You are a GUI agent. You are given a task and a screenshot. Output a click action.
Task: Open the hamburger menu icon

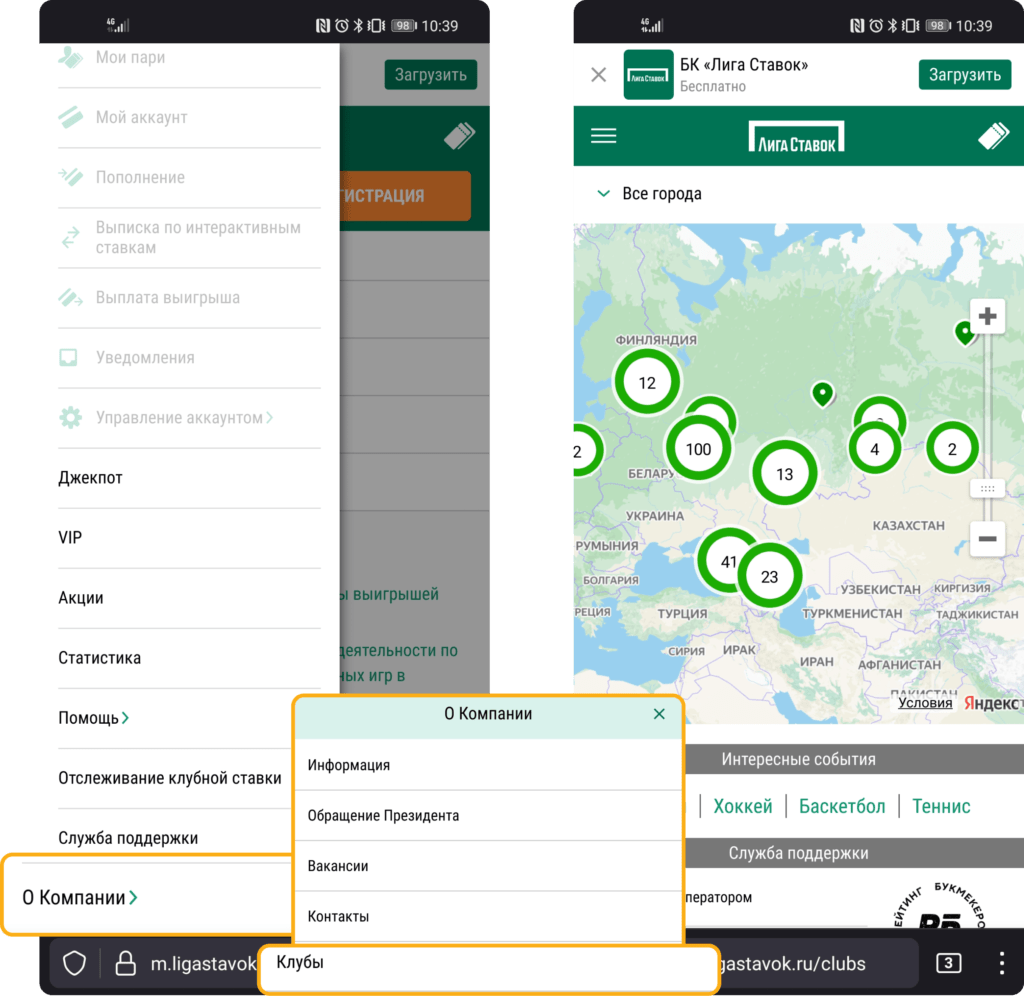click(x=603, y=136)
